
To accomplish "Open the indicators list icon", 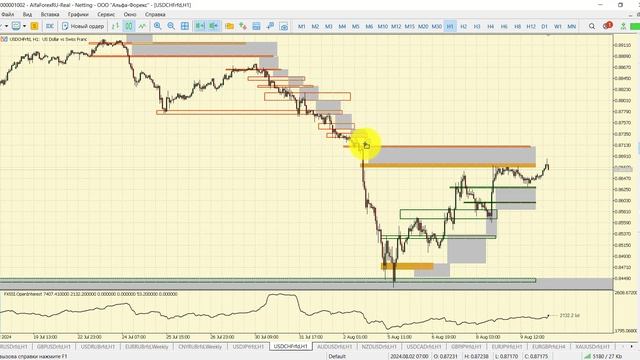I will coord(243,26).
